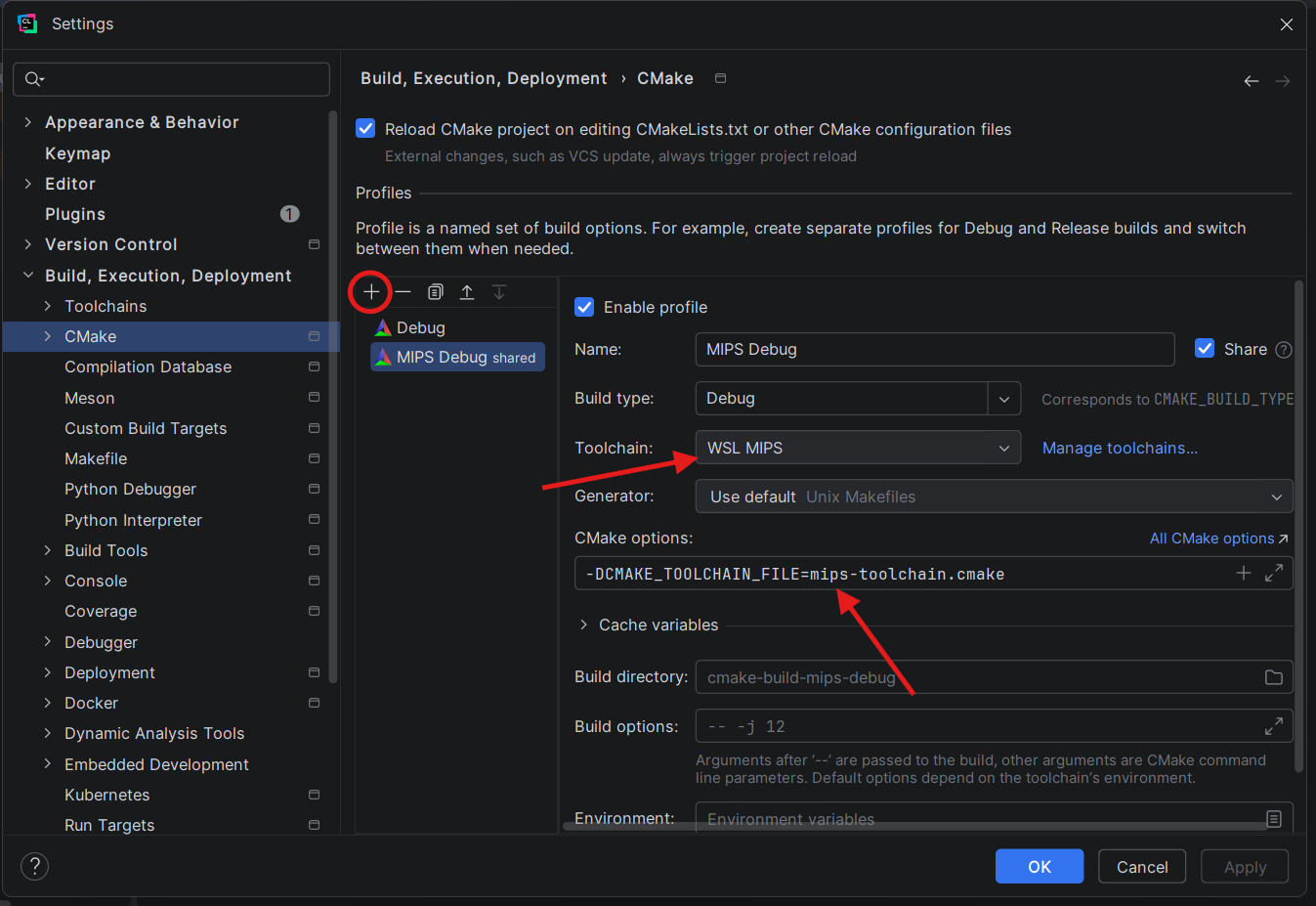
Task: Click the Plugins update count badge
Action: (x=290, y=214)
